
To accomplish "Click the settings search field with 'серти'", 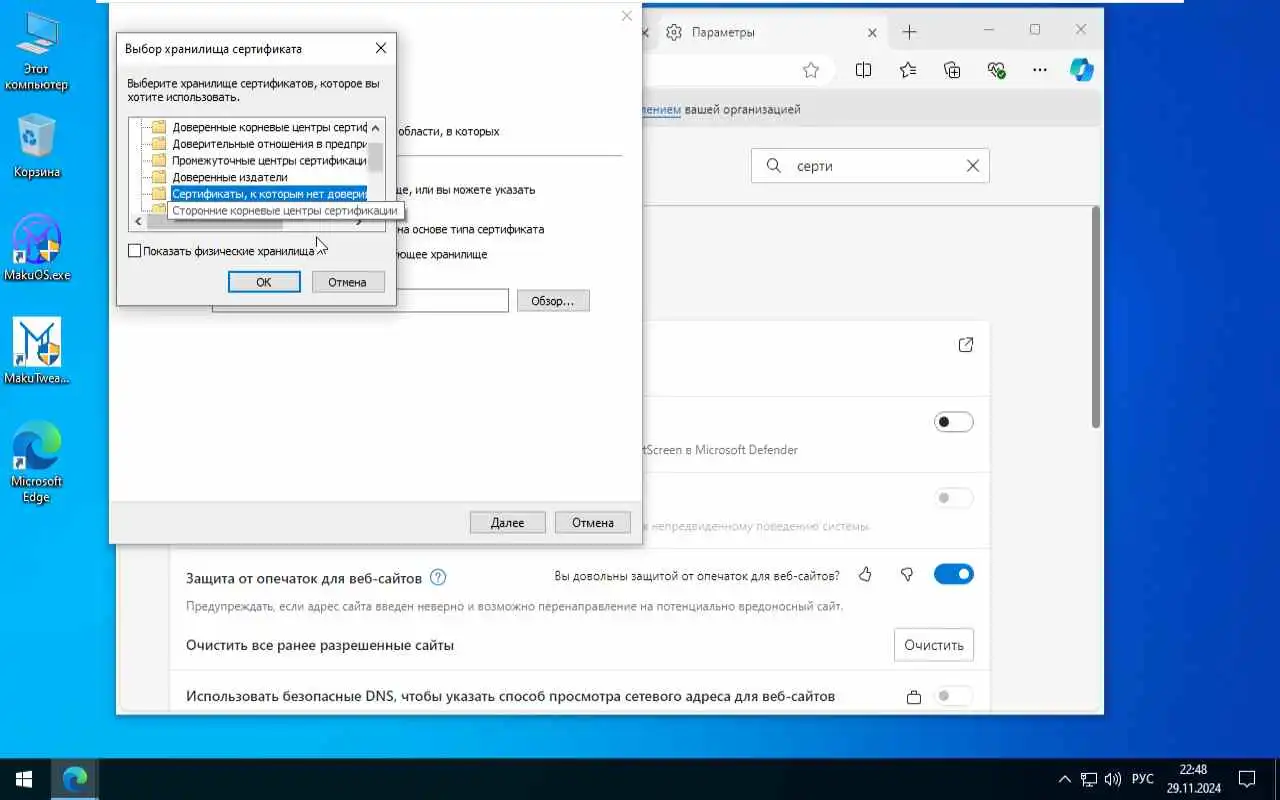I will (x=870, y=166).
